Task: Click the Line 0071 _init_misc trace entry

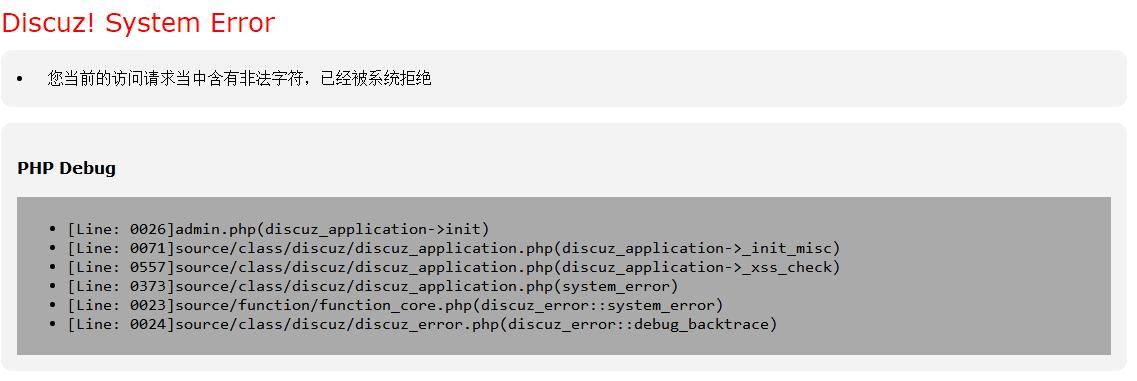Action: (x=453, y=248)
